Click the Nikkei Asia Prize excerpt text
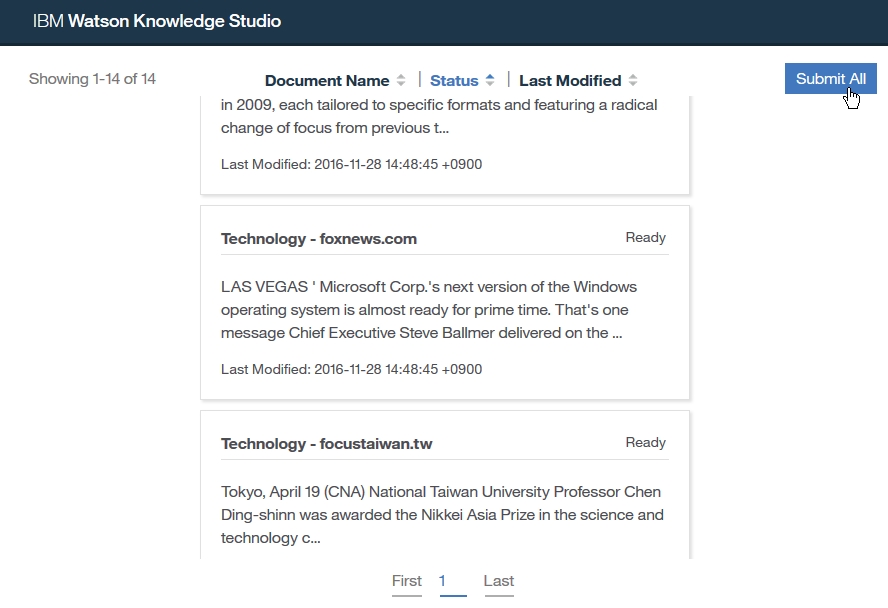The width and height of the screenshot is (888, 608). pyautogui.click(x=442, y=515)
